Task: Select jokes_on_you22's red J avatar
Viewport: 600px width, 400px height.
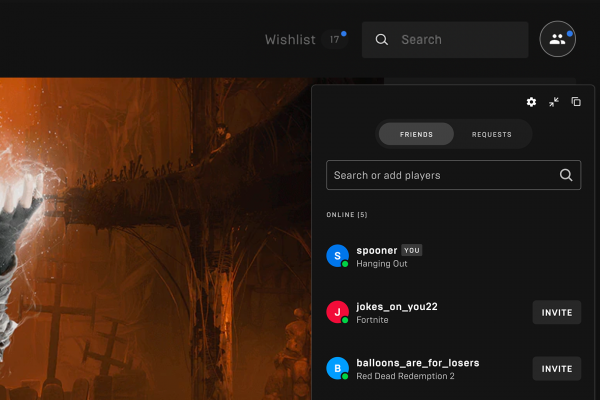Action: pyautogui.click(x=338, y=312)
